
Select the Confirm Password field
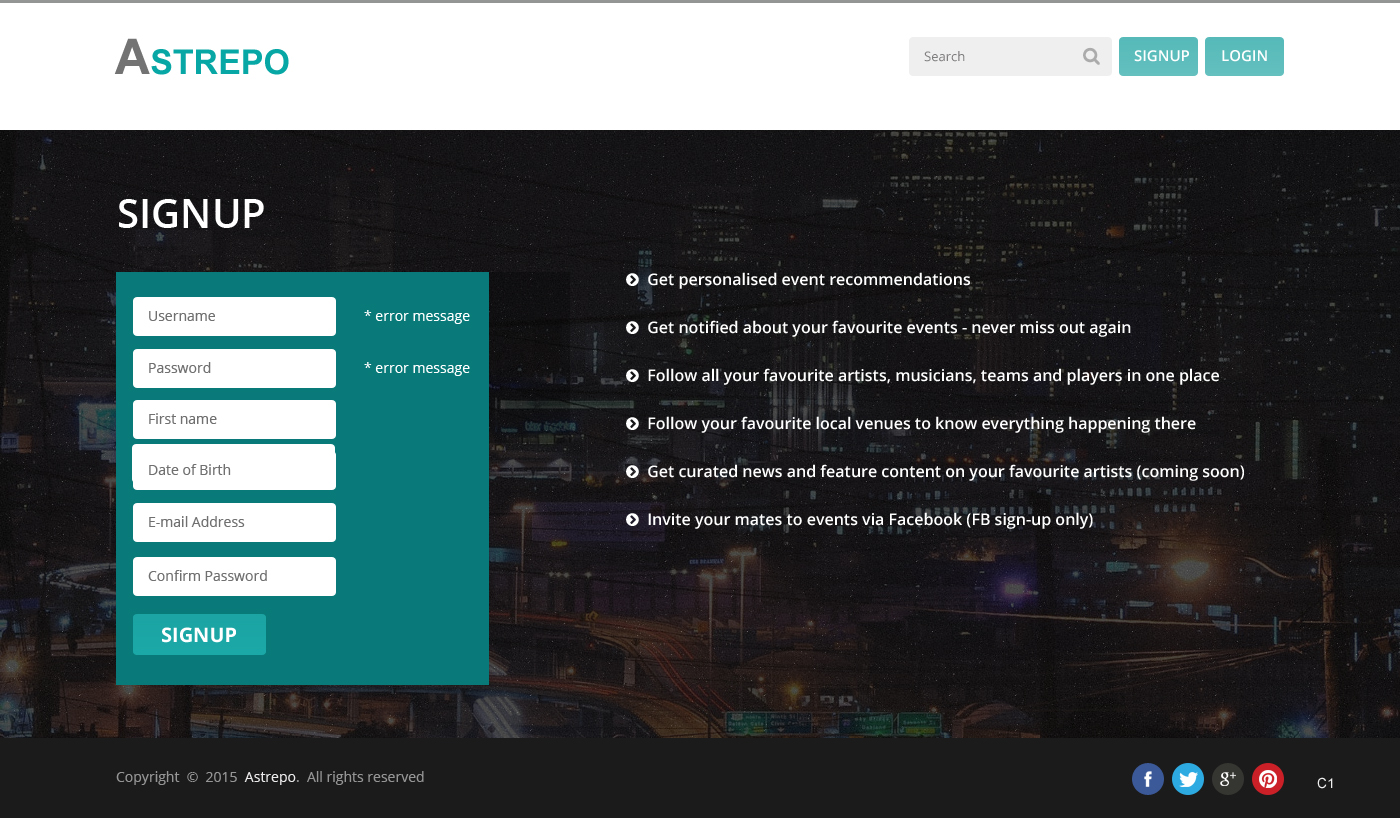pyautogui.click(x=234, y=576)
